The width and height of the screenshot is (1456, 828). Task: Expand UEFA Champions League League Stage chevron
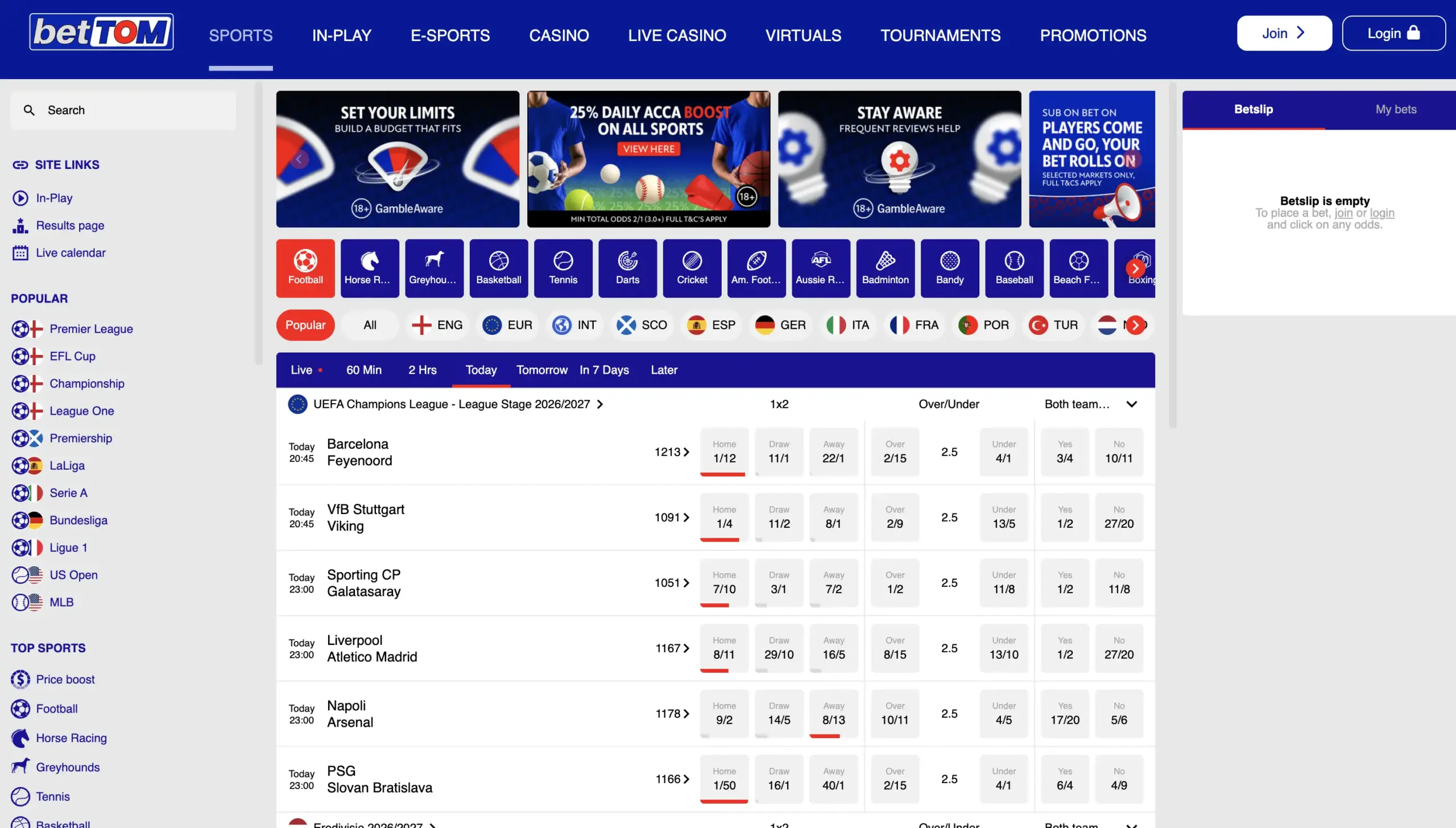click(x=600, y=404)
